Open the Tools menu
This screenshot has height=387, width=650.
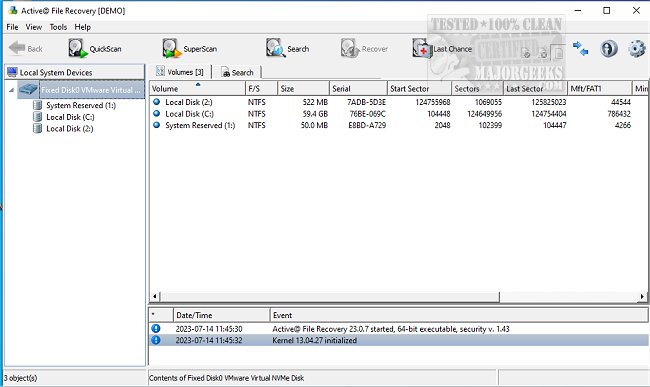click(58, 27)
